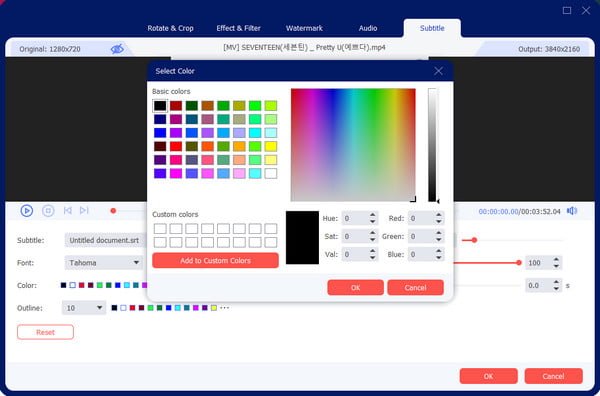Viewport: 600px width, 396px height.
Task: Expand the Outline width dropdown
Action: click(84, 308)
